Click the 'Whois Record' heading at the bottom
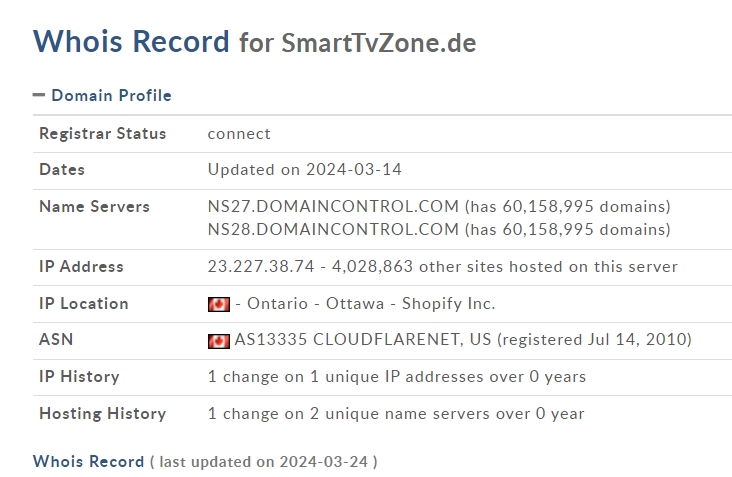The image size is (732, 477). [88, 462]
